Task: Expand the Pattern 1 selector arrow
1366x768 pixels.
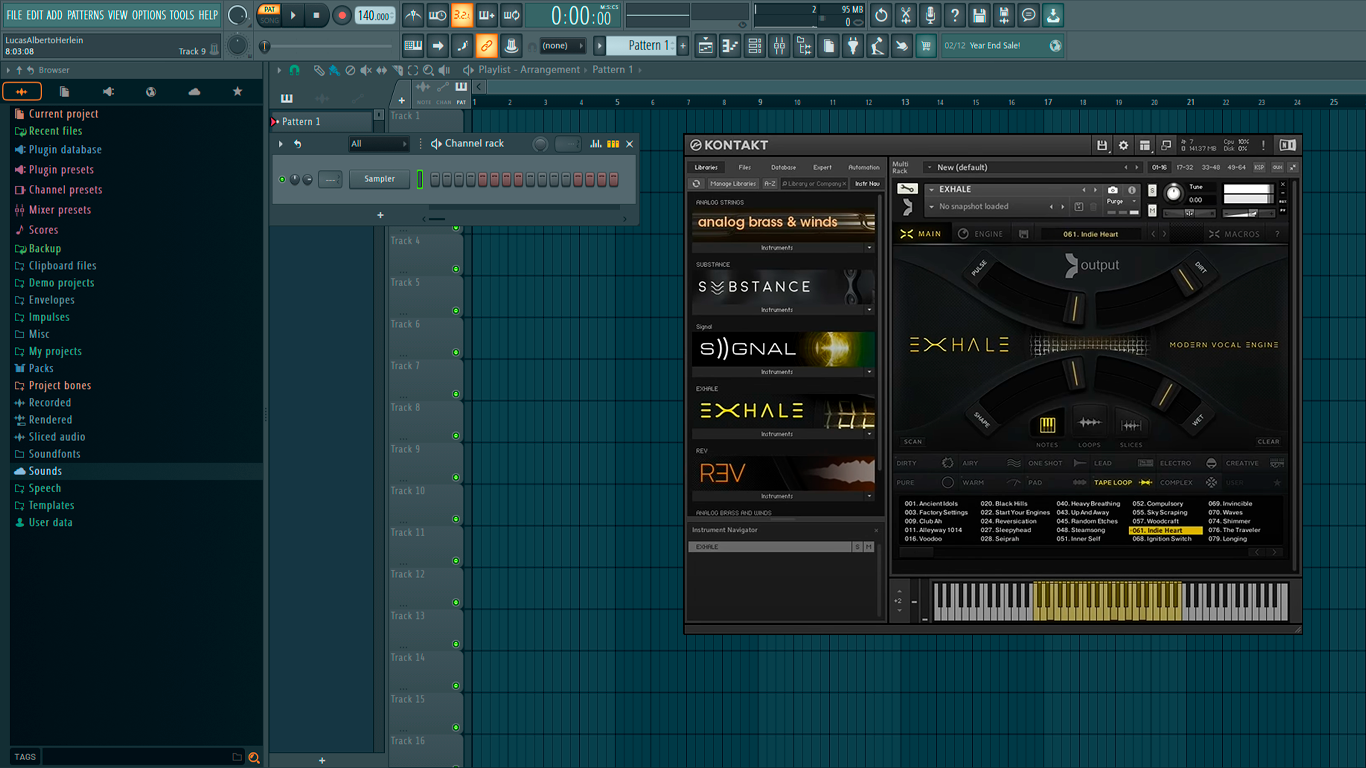Action: click(600, 46)
